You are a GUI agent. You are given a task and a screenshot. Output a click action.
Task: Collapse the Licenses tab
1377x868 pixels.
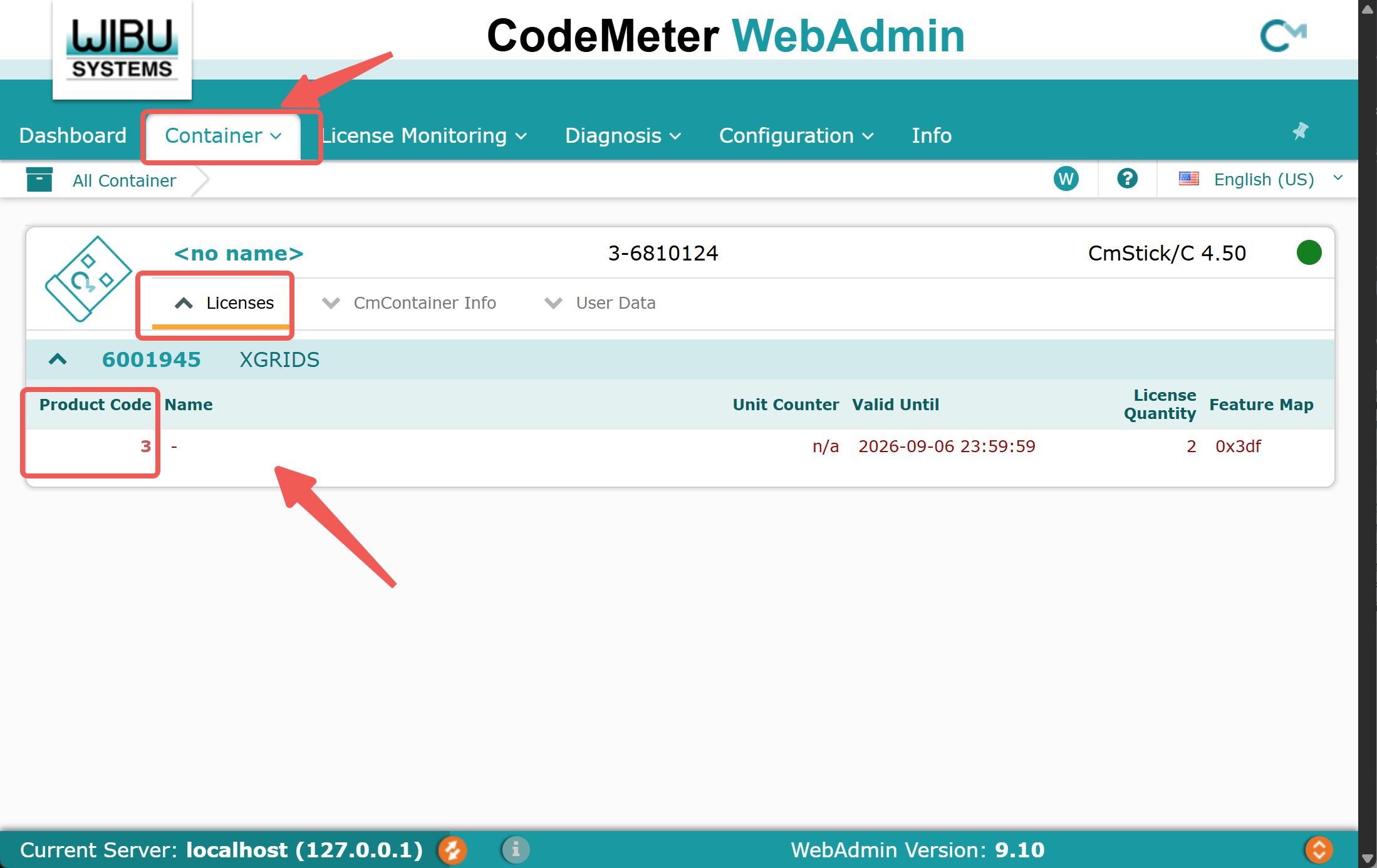(x=224, y=303)
